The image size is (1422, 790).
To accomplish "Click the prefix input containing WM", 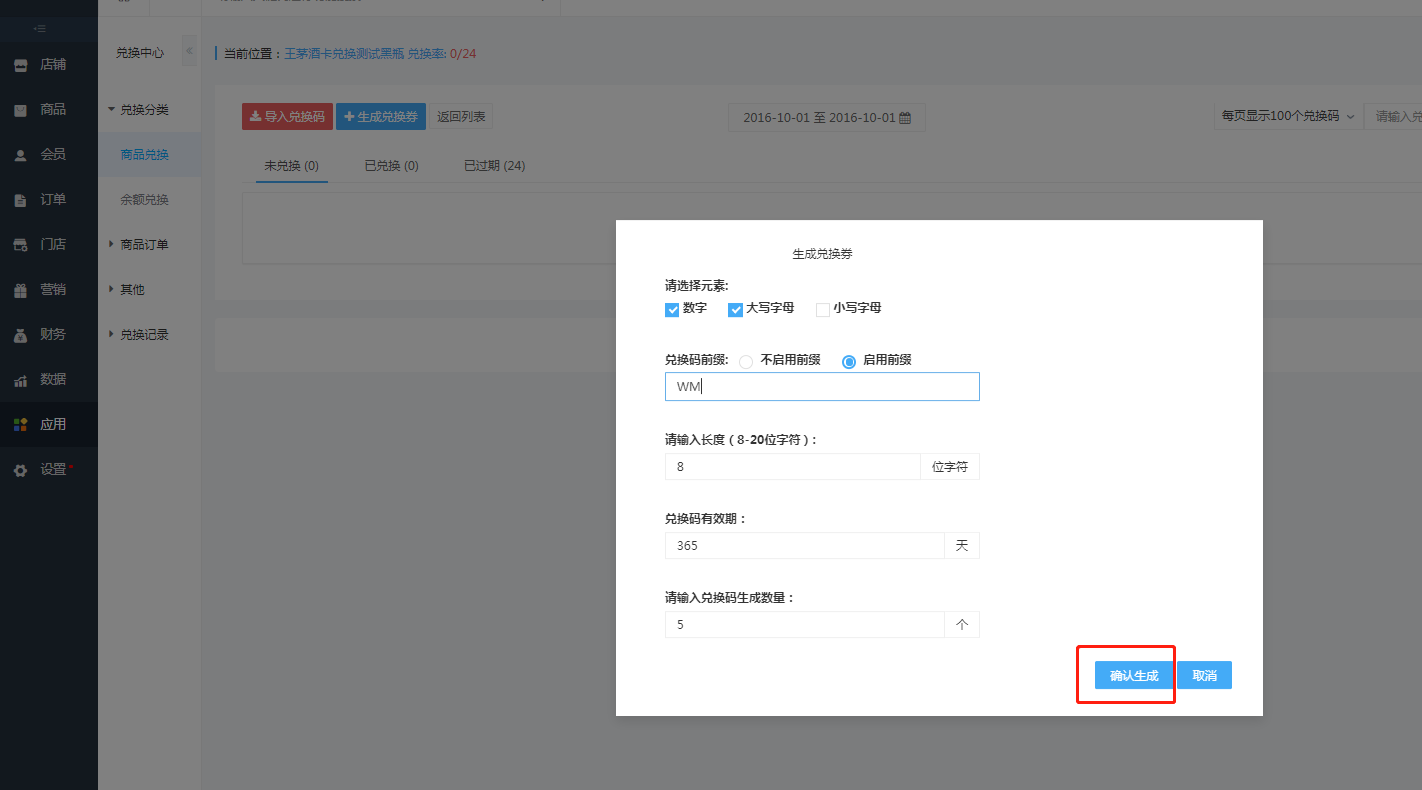I will [822, 387].
